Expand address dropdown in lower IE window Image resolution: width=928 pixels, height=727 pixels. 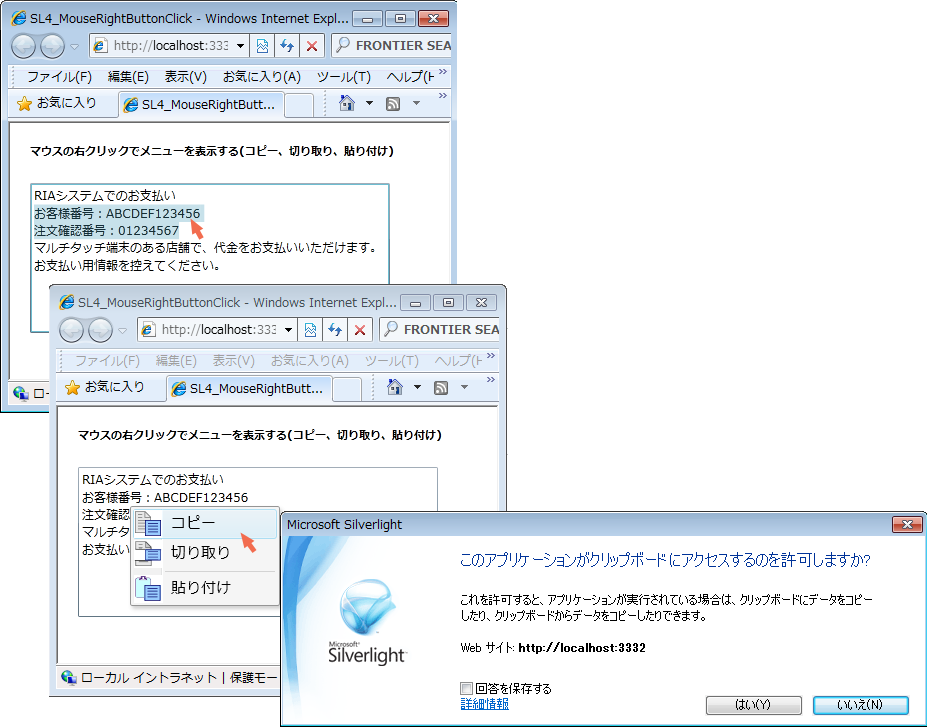tap(288, 330)
